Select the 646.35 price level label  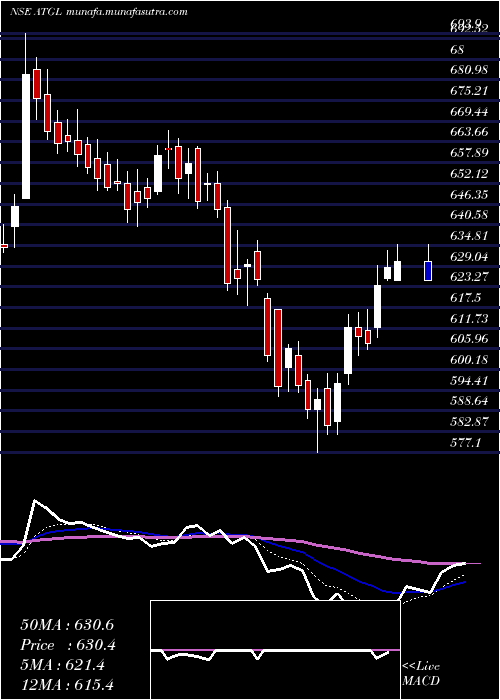click(x=469, y=194)
